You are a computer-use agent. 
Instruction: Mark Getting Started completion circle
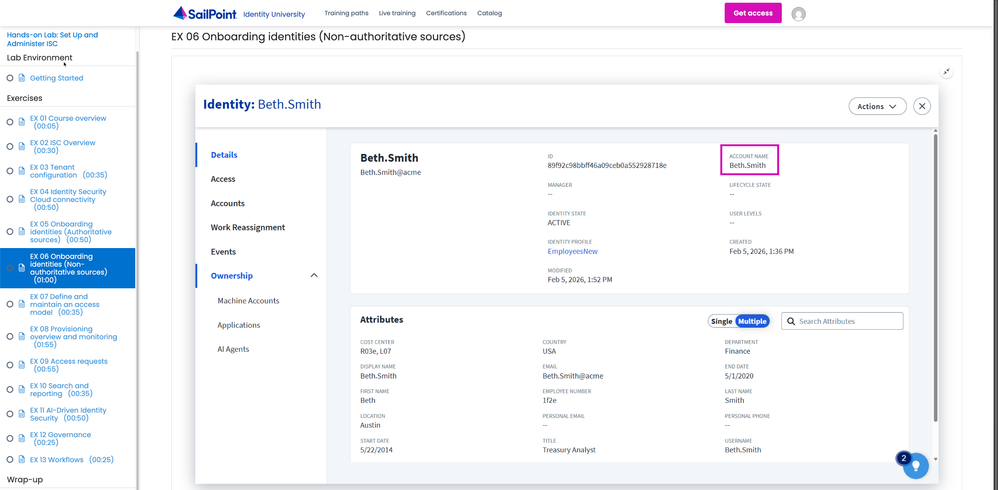(x=10, y=78)
